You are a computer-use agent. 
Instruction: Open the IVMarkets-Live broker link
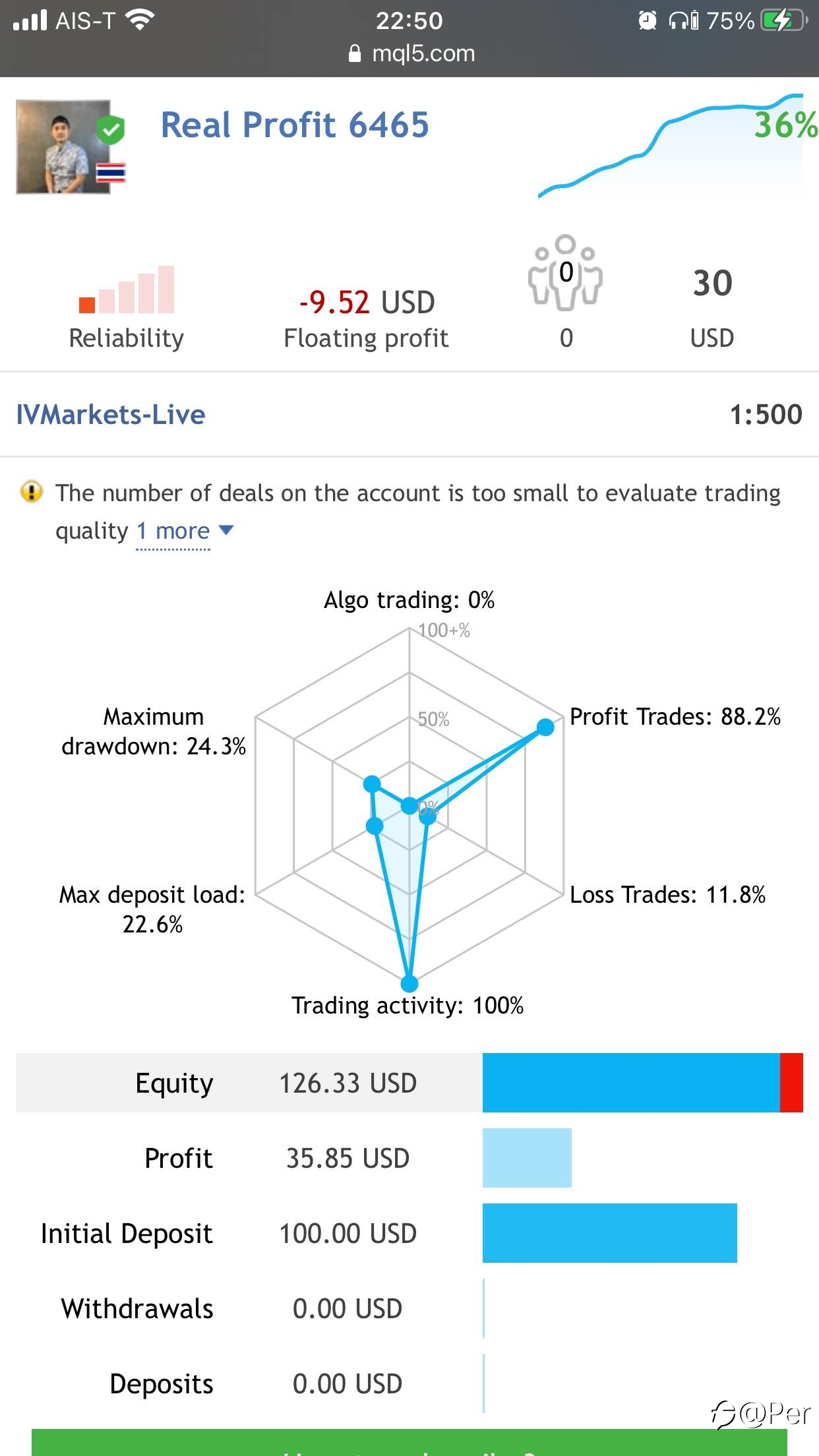coord(111,415)
